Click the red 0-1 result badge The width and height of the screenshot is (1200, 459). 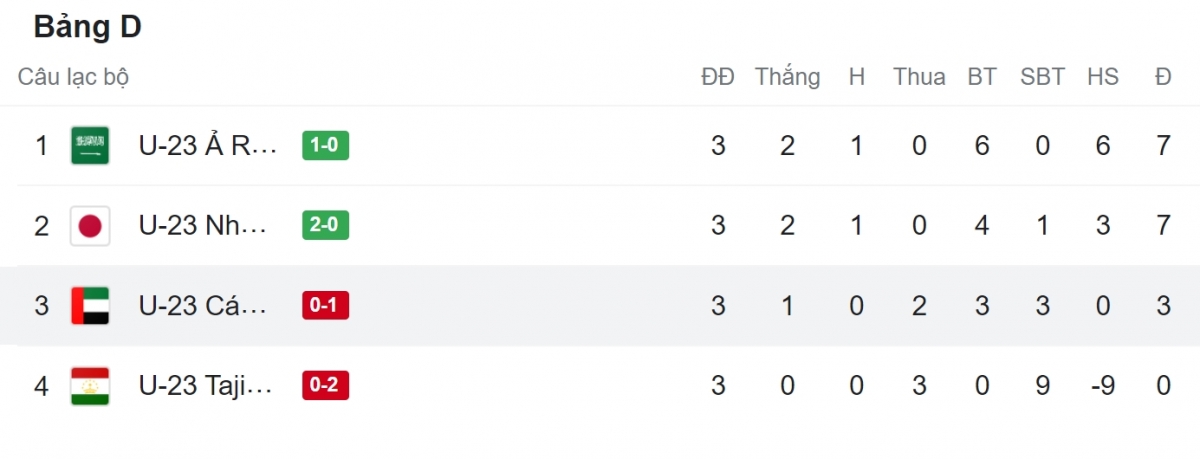(x=326, y=306)
